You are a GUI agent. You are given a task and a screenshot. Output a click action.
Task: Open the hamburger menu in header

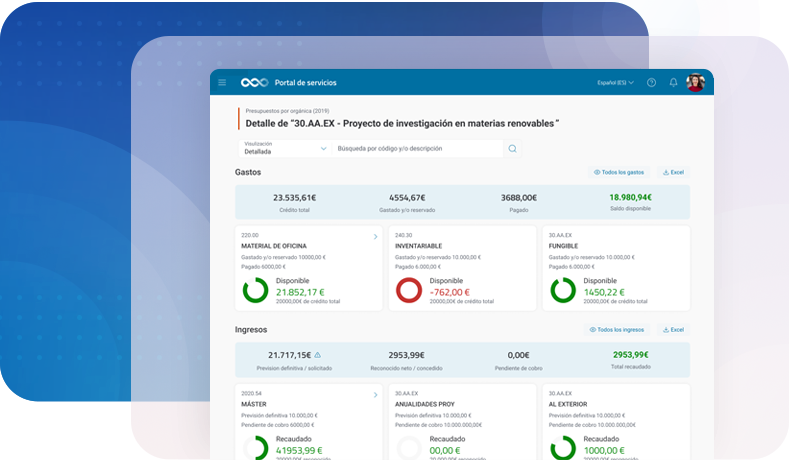pos(222,82)
